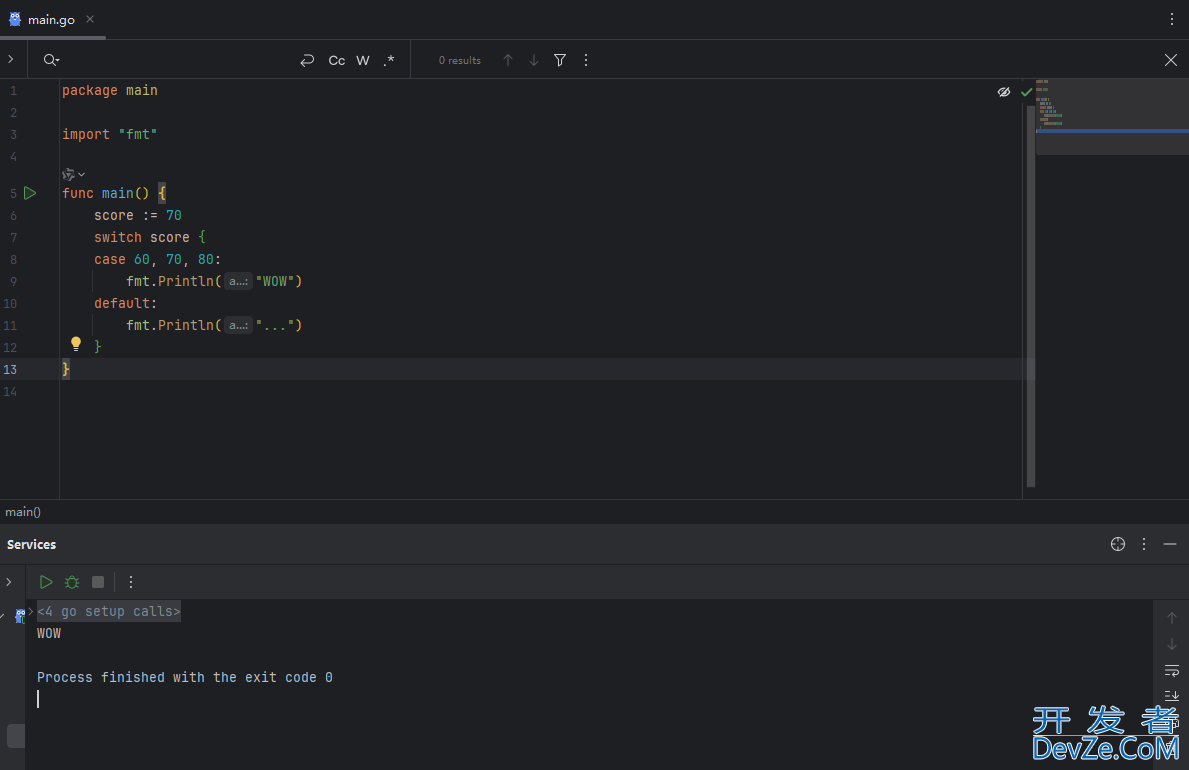Open more Services toolbar actions
This screenshot has width=1189, height=770.
pos(131,582)
